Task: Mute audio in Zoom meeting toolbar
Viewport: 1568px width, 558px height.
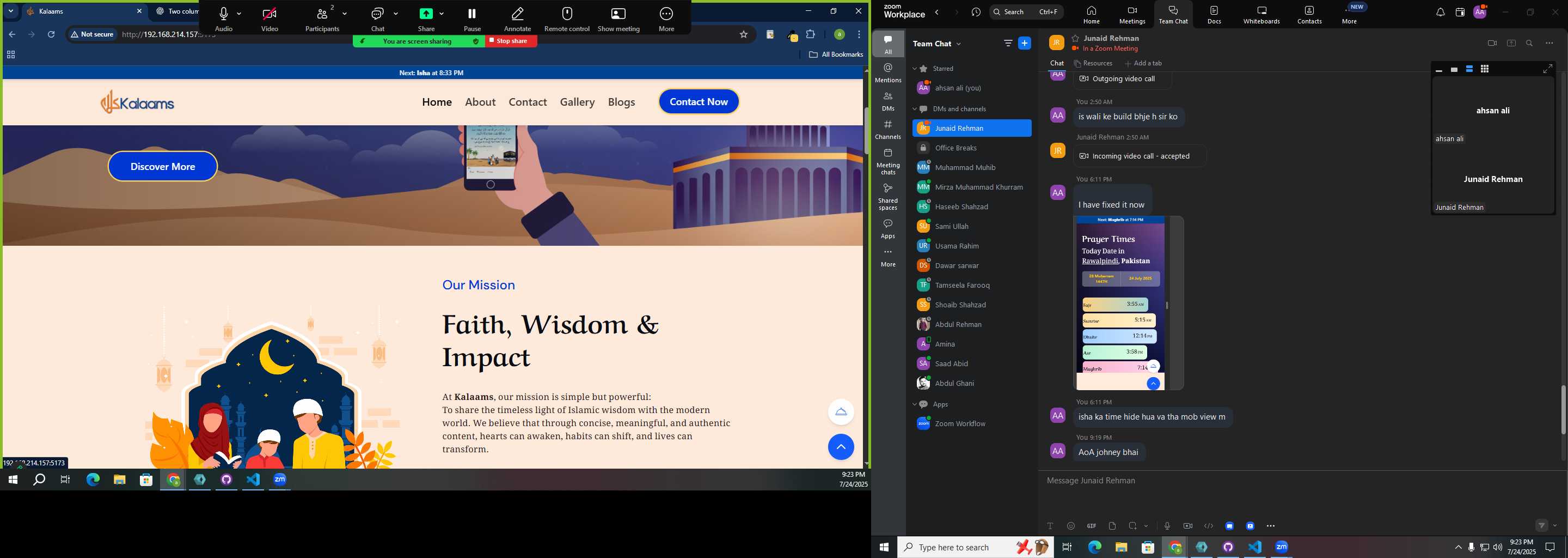Action: (223, 17)
